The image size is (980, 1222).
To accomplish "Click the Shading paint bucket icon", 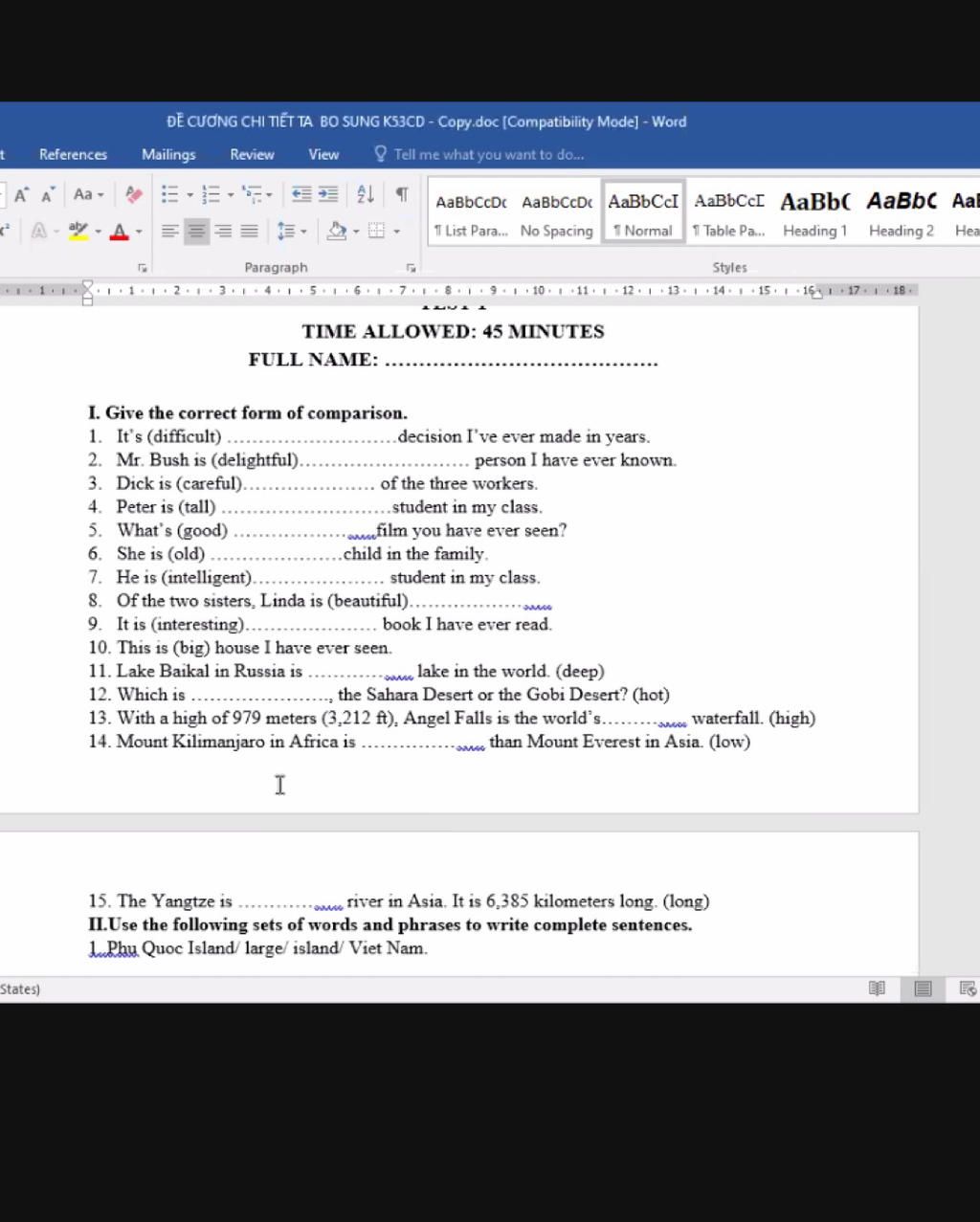I will tap(336, 231).
